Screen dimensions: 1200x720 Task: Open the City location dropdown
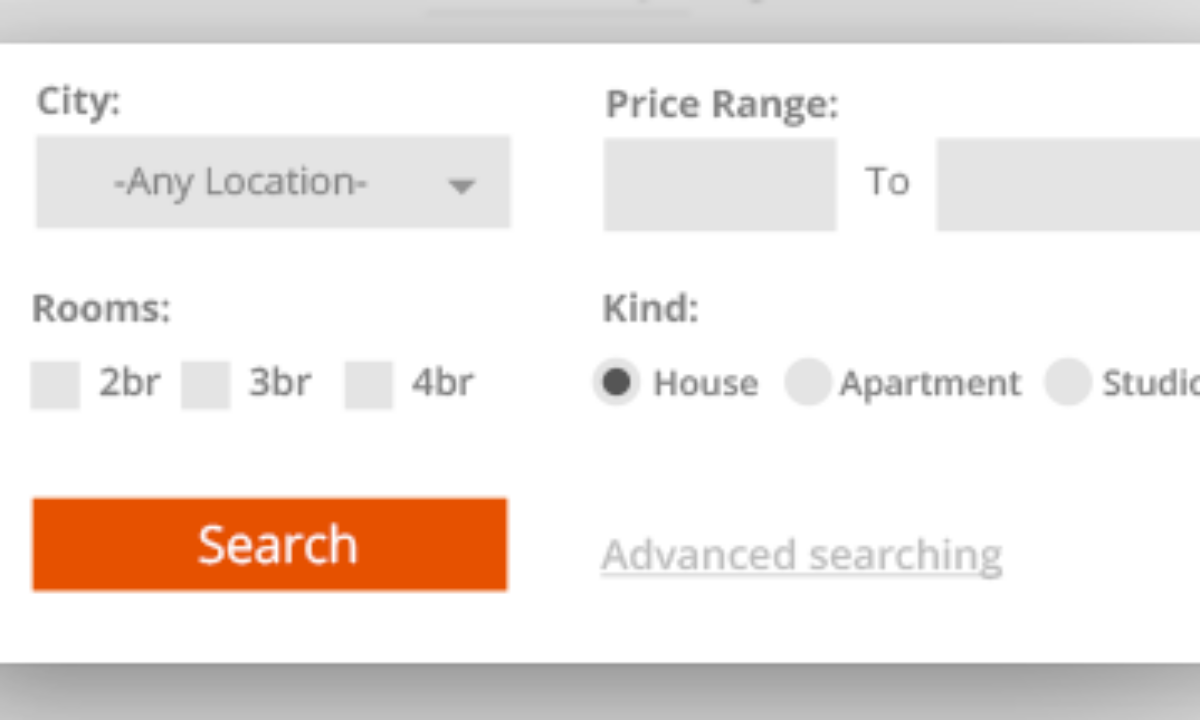272,182
